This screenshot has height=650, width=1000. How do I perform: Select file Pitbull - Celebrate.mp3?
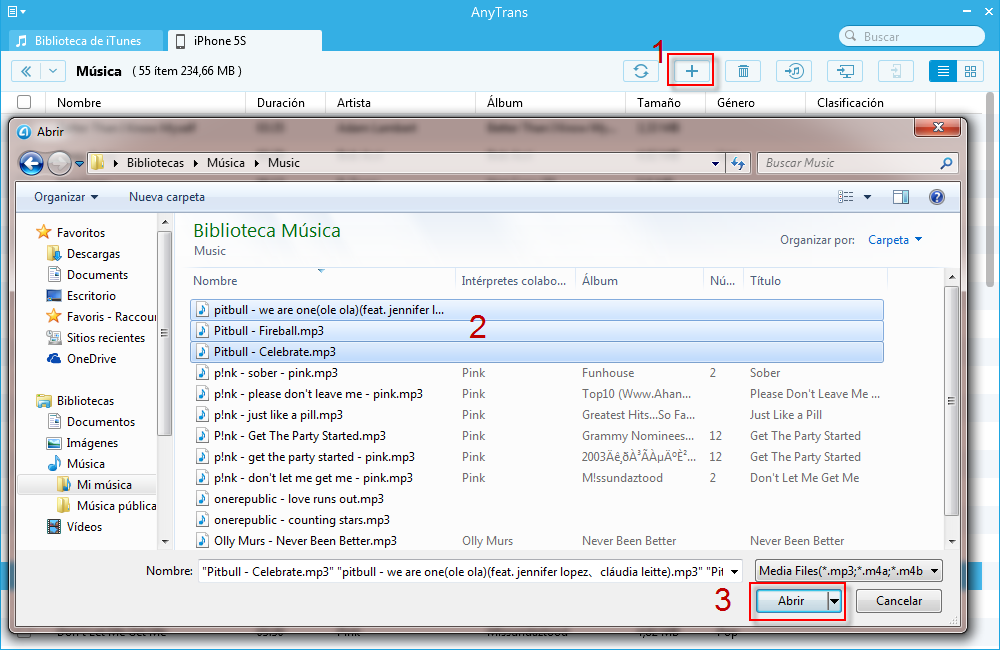(x=537, y=352)
